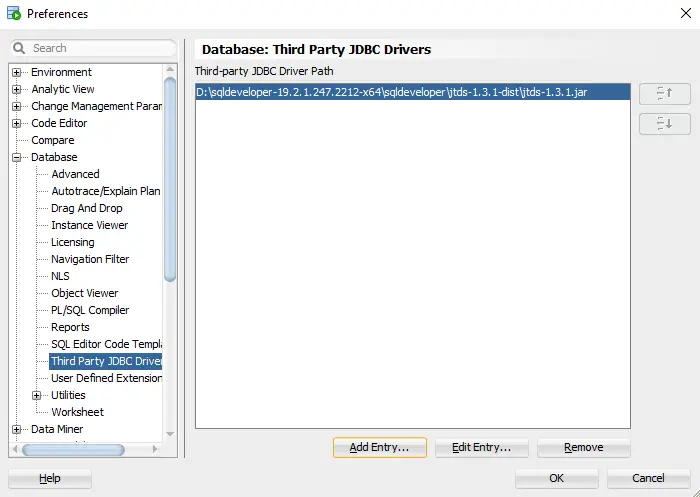700x497 pixels.
Task: Select the Compare preference item
Action: tap(53, 140)
